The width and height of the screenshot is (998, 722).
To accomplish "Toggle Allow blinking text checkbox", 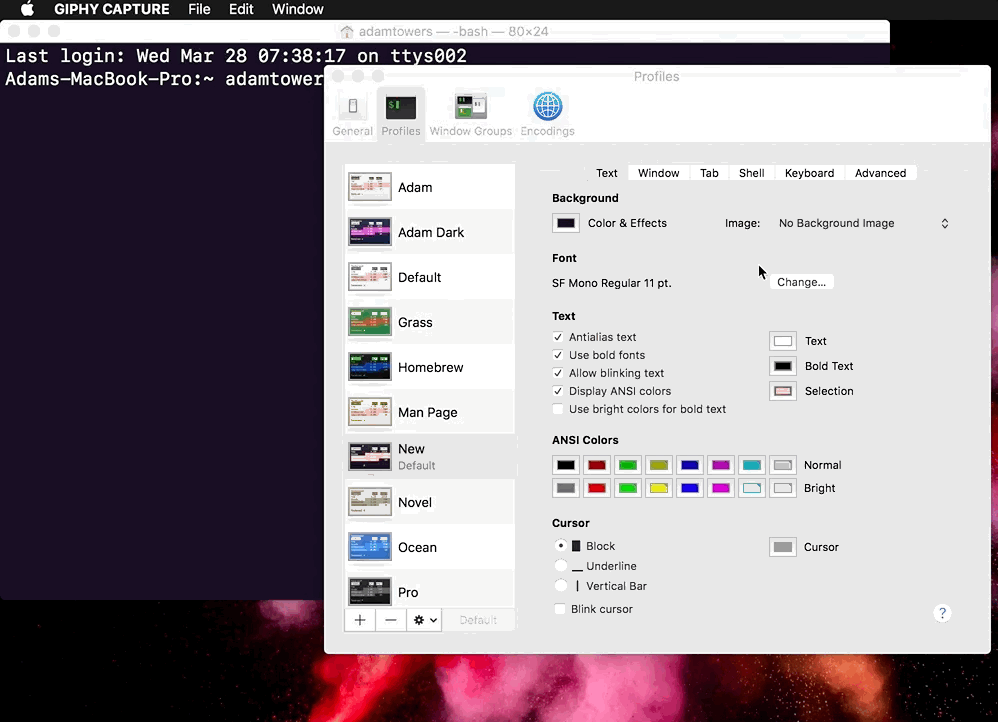I will tap(558, 373).
